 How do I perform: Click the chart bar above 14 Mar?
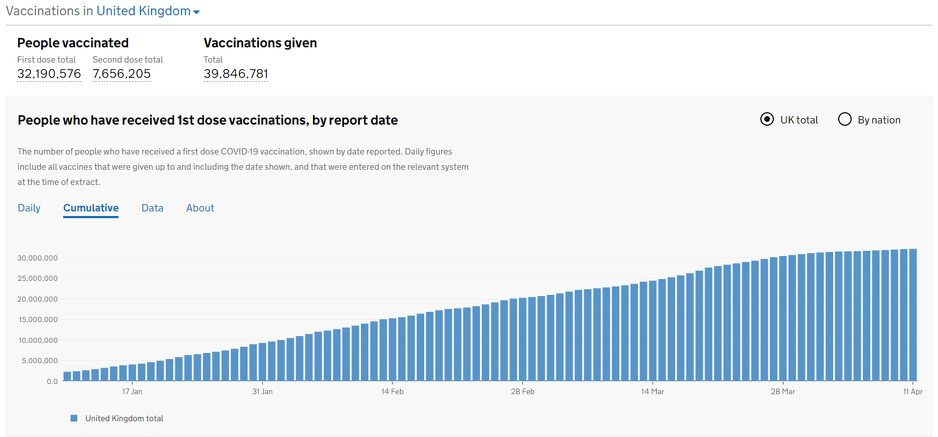[x=653, y=330]
